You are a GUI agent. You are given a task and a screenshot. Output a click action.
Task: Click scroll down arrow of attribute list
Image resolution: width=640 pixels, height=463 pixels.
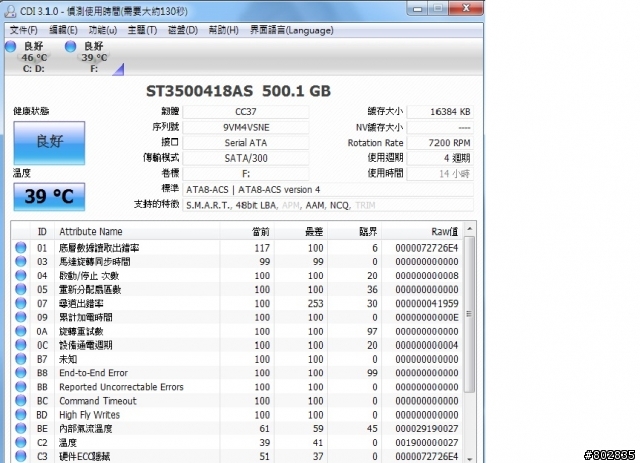tap(469, 459)
